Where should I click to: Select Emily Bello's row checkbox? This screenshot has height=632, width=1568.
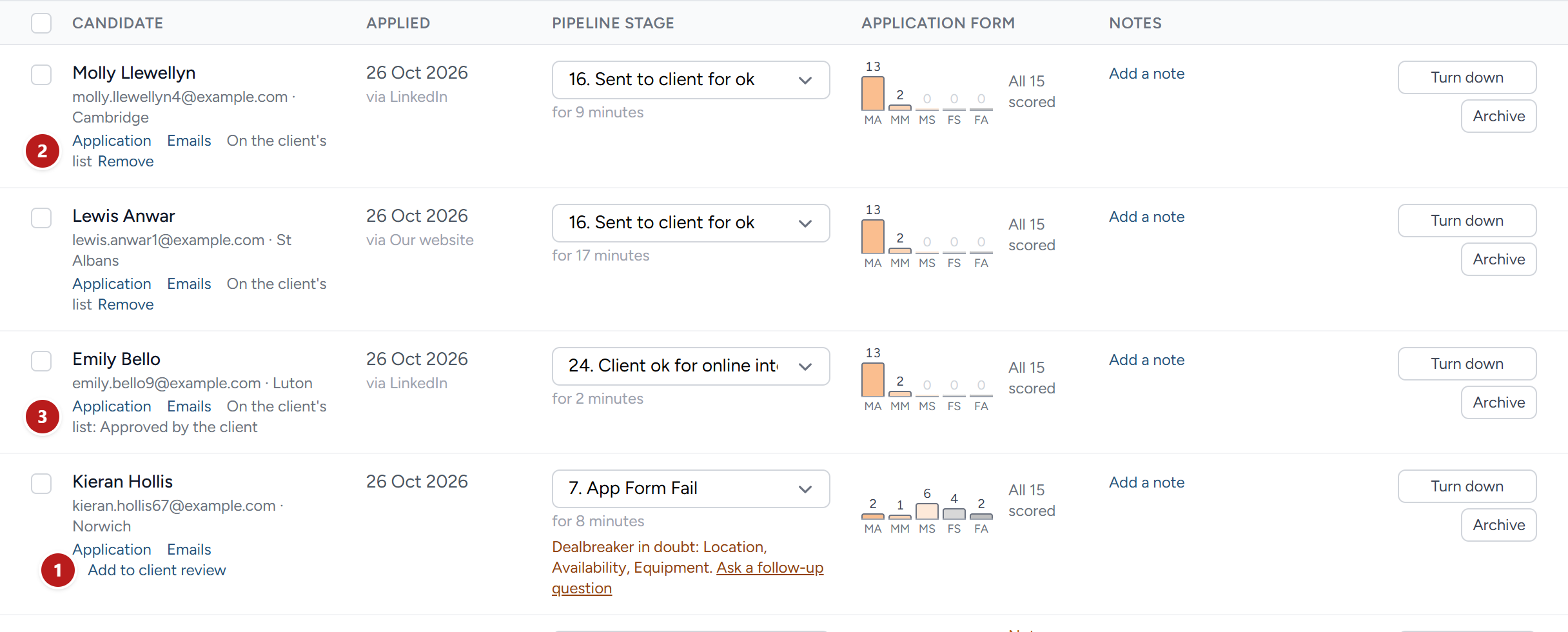pyautogui.click(x=41, y=361)
